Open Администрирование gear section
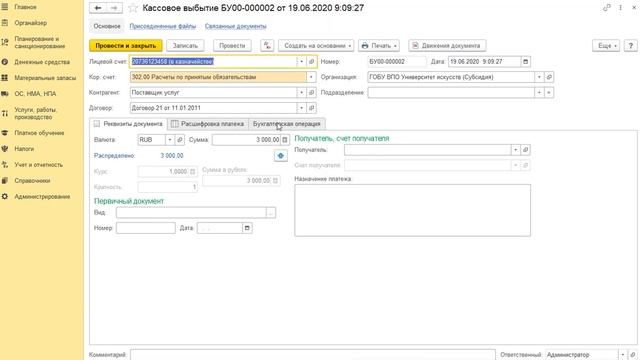Image resolution: width=640 pixels, height=360 pixels. click(x=5, y=197)
